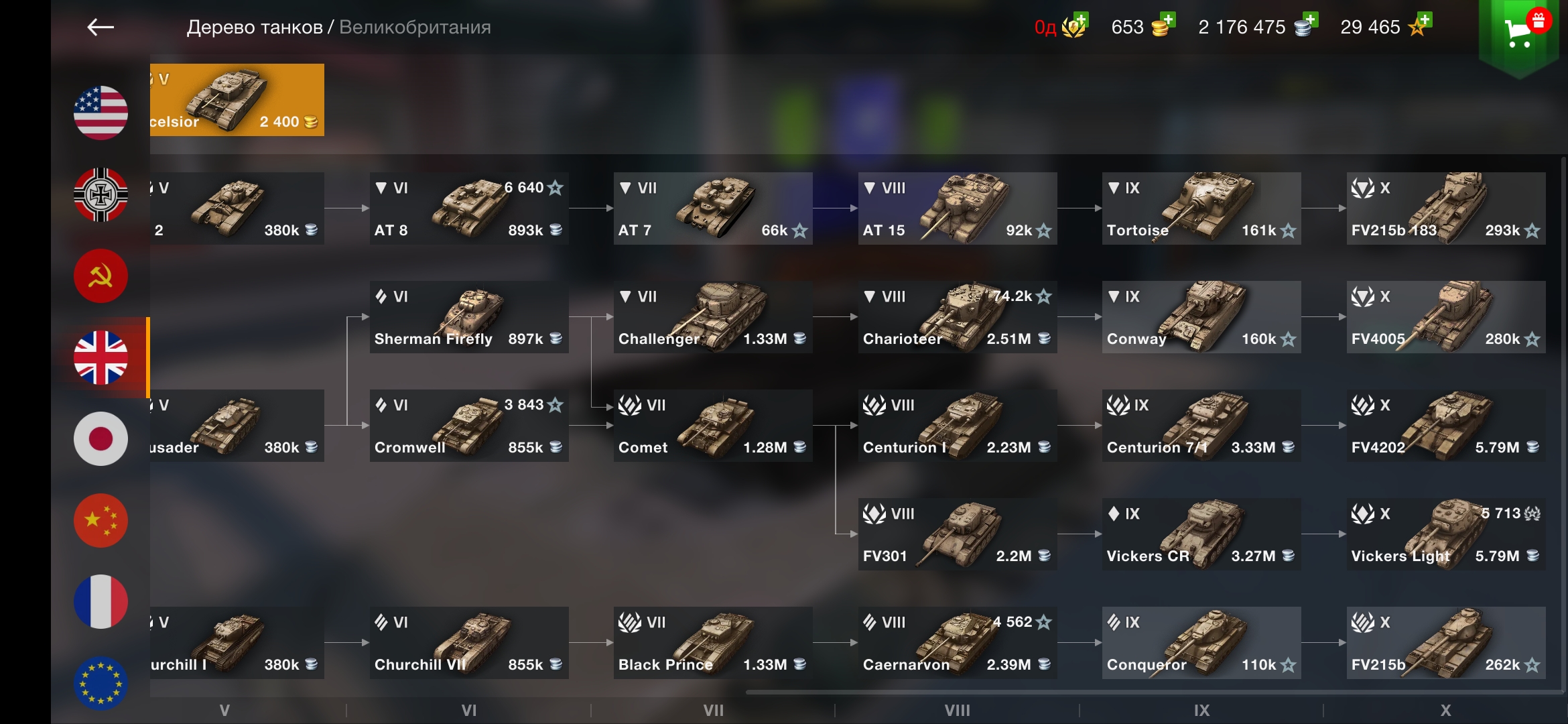This screenshot has height=724, width=1568.
Task: Select the Tortoise tier IX tank
Action: [x=1201, y=208]
